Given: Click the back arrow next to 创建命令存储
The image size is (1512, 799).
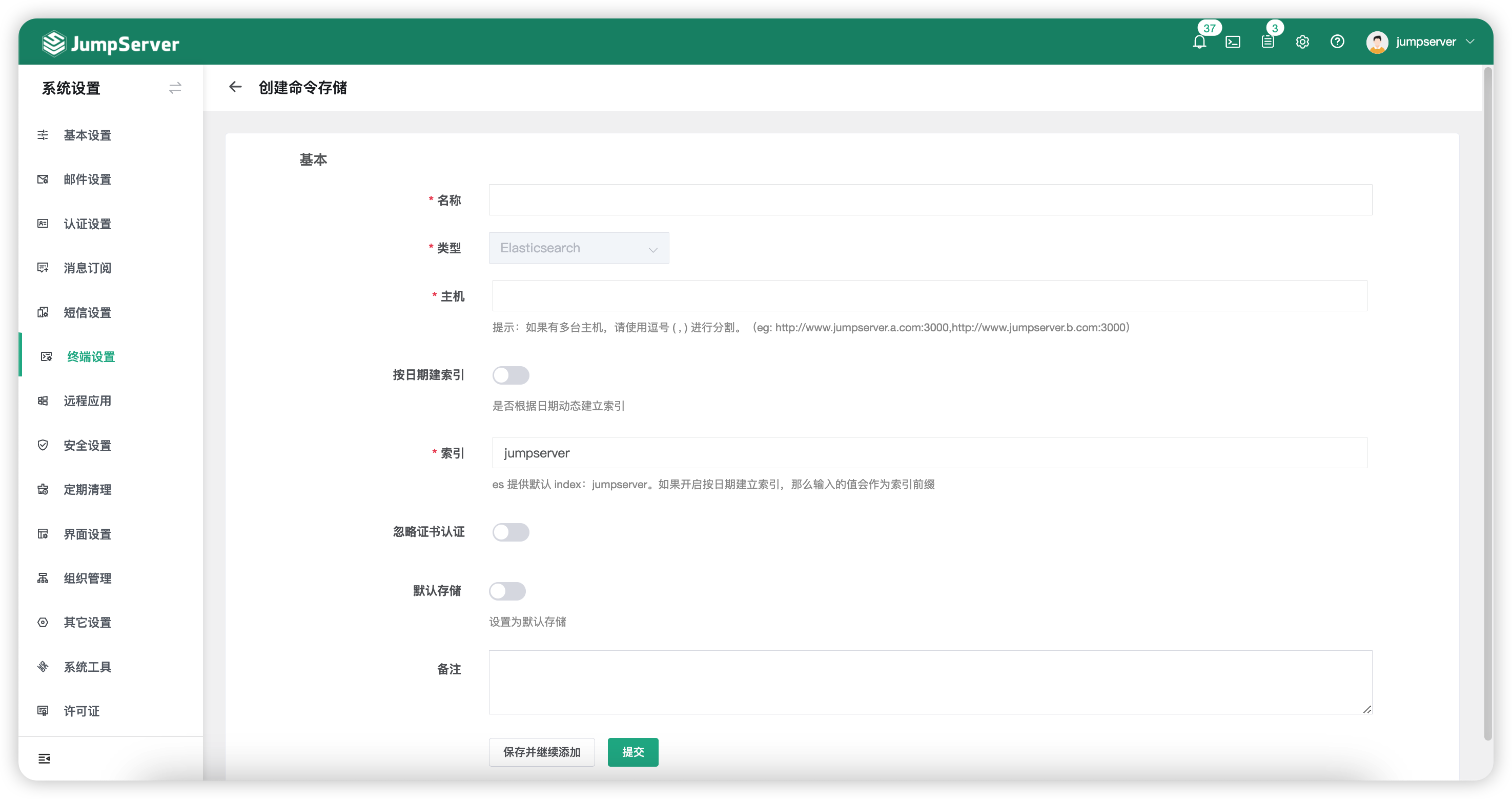Looking at the screenshot, I should pyautogui.click(x=235, y=87).
